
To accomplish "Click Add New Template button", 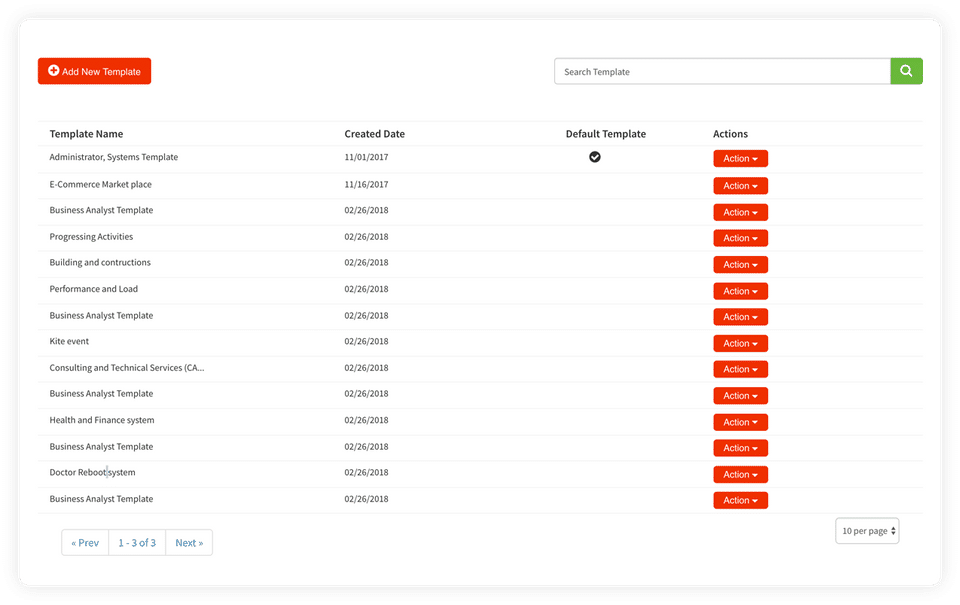I will (x=94, y=71).
